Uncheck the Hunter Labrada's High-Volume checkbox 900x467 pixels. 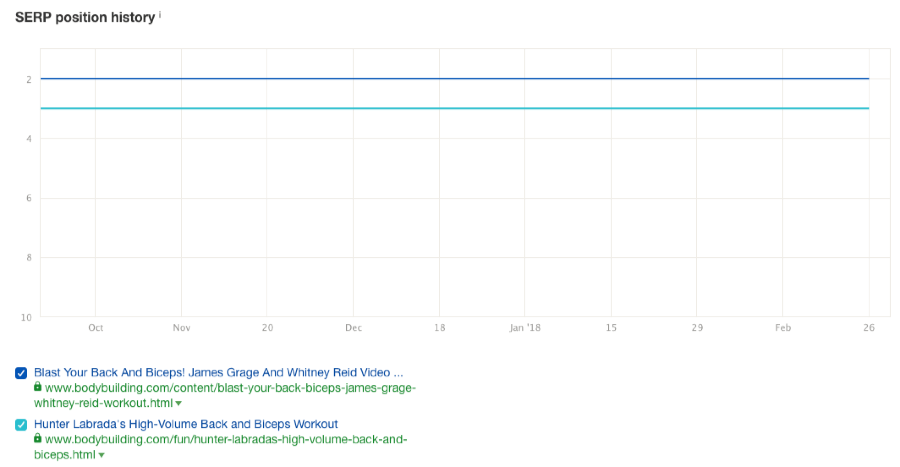click(x=21, y=424)
